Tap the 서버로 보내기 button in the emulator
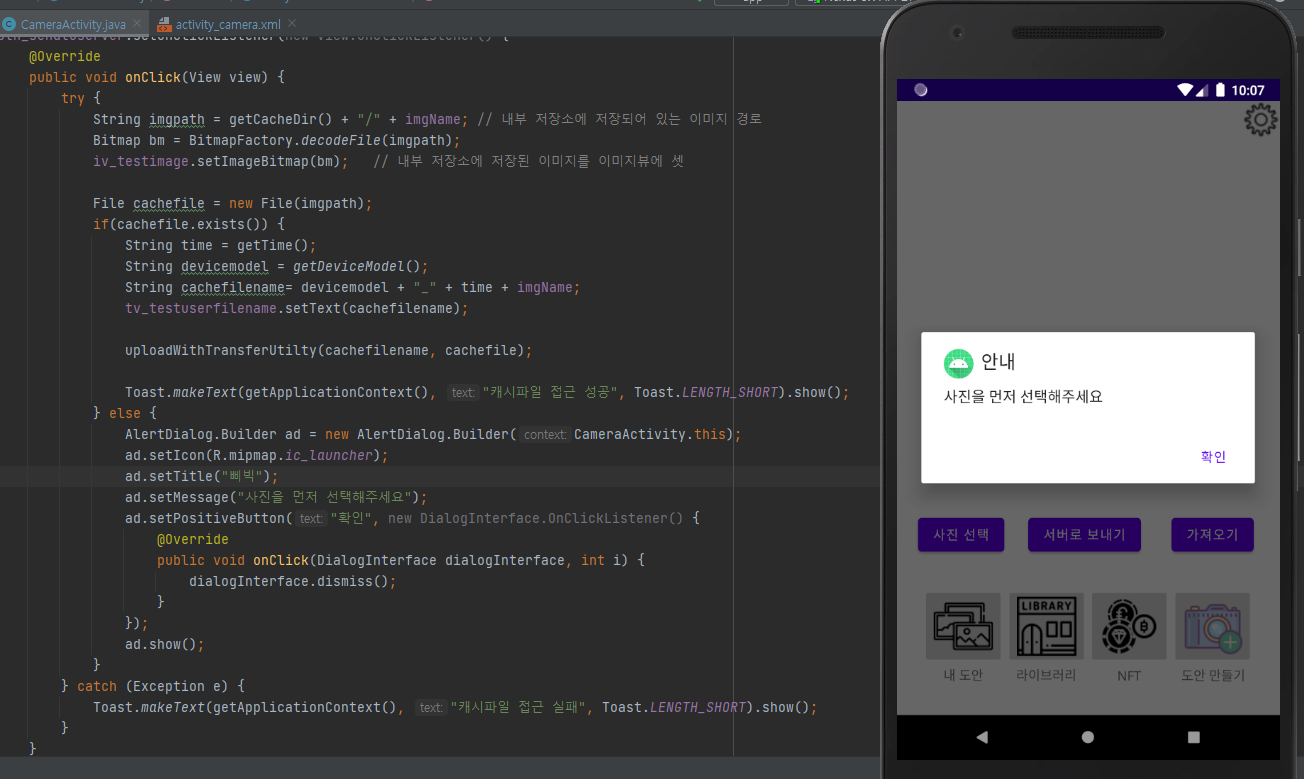This screenshot has height=779, width=1304. click(x=1084, y=535)
